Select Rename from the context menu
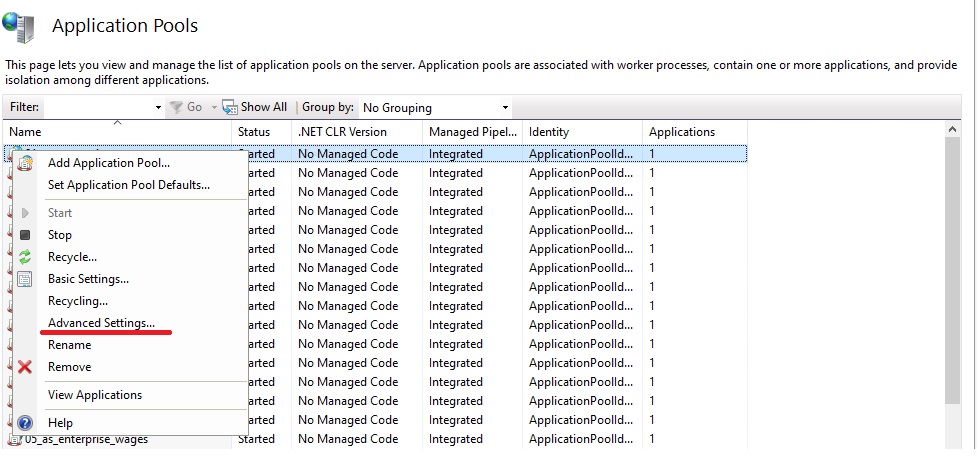977x456 pixels. 69,345
